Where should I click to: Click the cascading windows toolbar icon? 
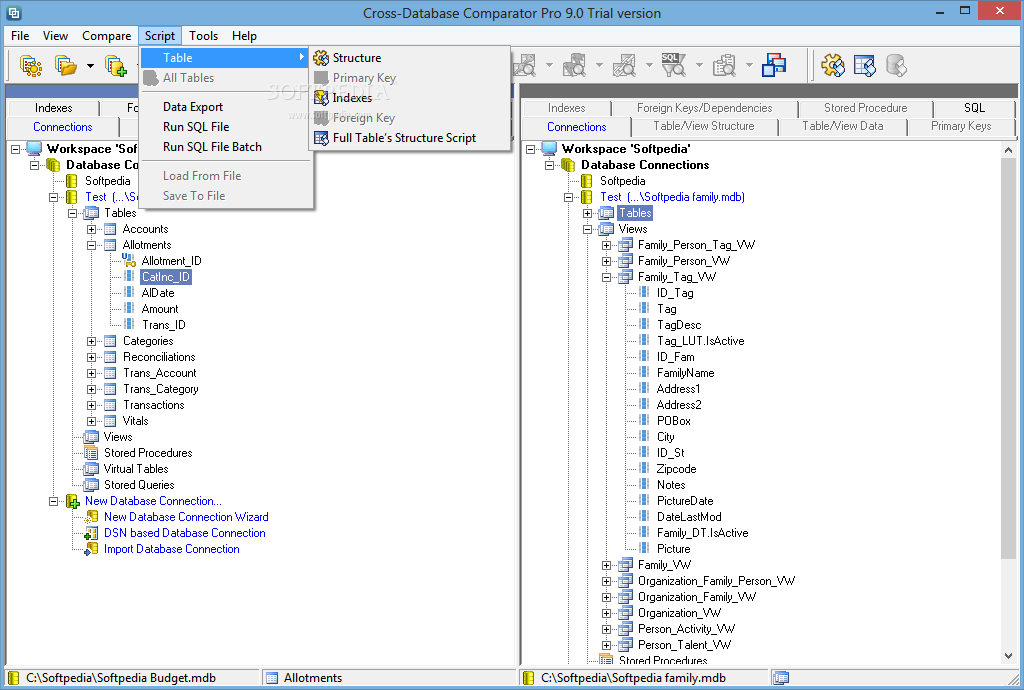point(774,65)
